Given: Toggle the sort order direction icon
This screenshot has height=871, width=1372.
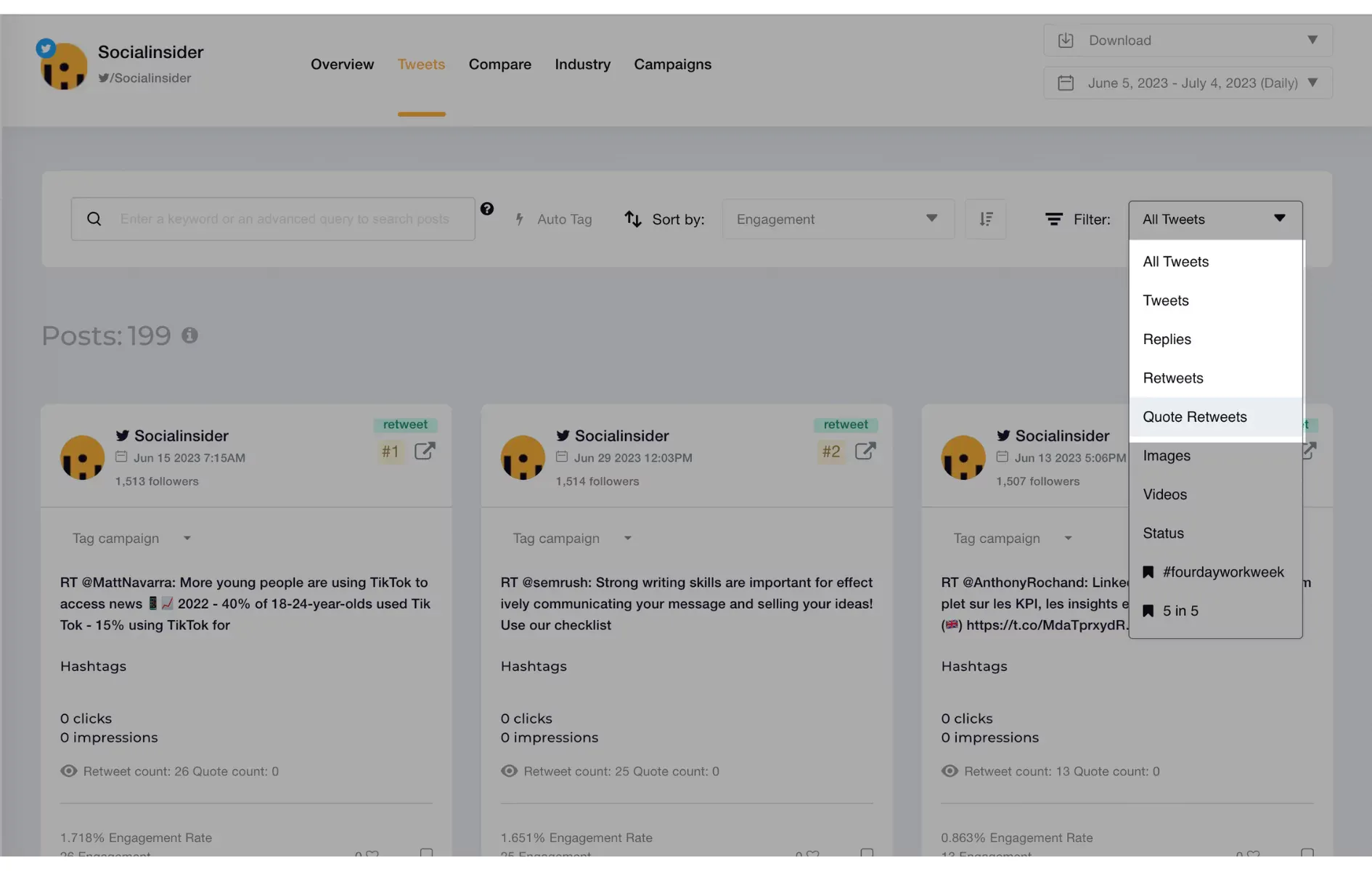Looking at the screenshot, I should [985, 219].
